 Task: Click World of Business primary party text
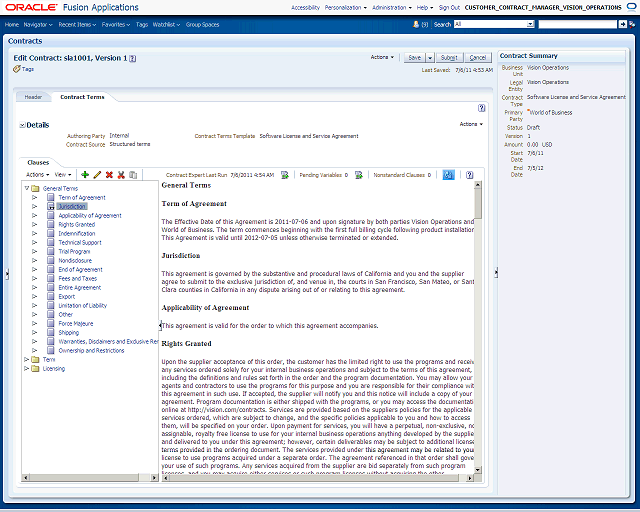coord(551,112)
